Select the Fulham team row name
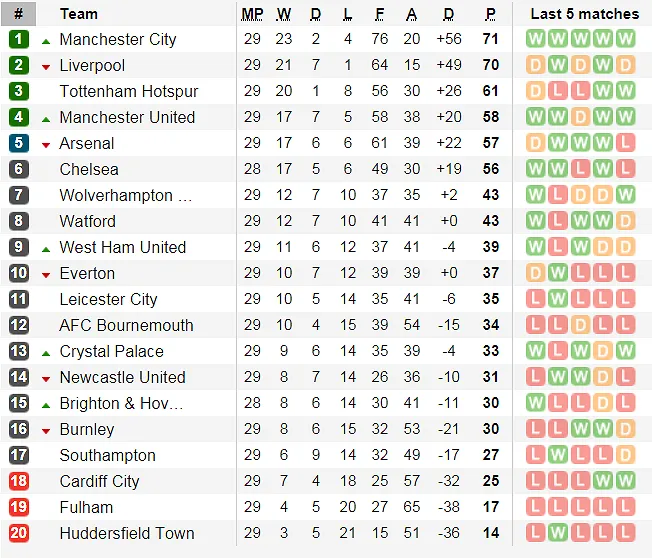652x558 pixels. 86,507
